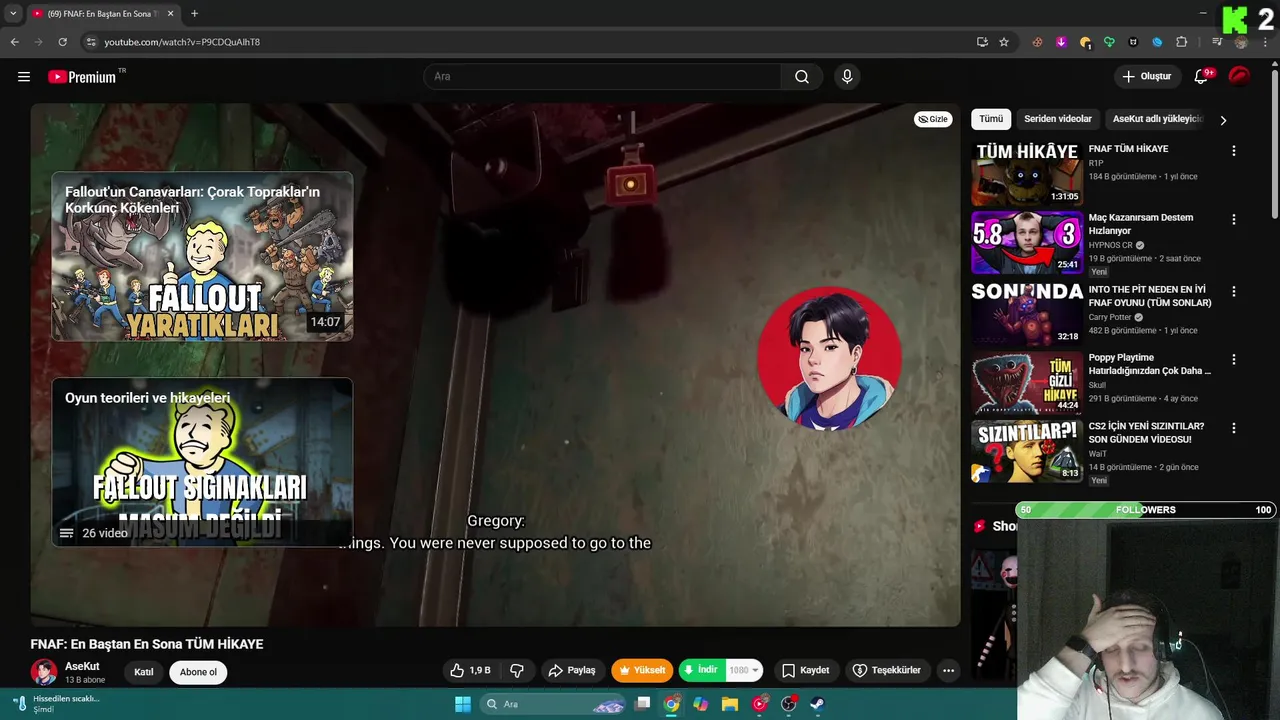Open options for FNAF TÜM HİKAYE video
Viewport: 1280px width, 720px height.
pyautogui.click(x=1233, y=151)
